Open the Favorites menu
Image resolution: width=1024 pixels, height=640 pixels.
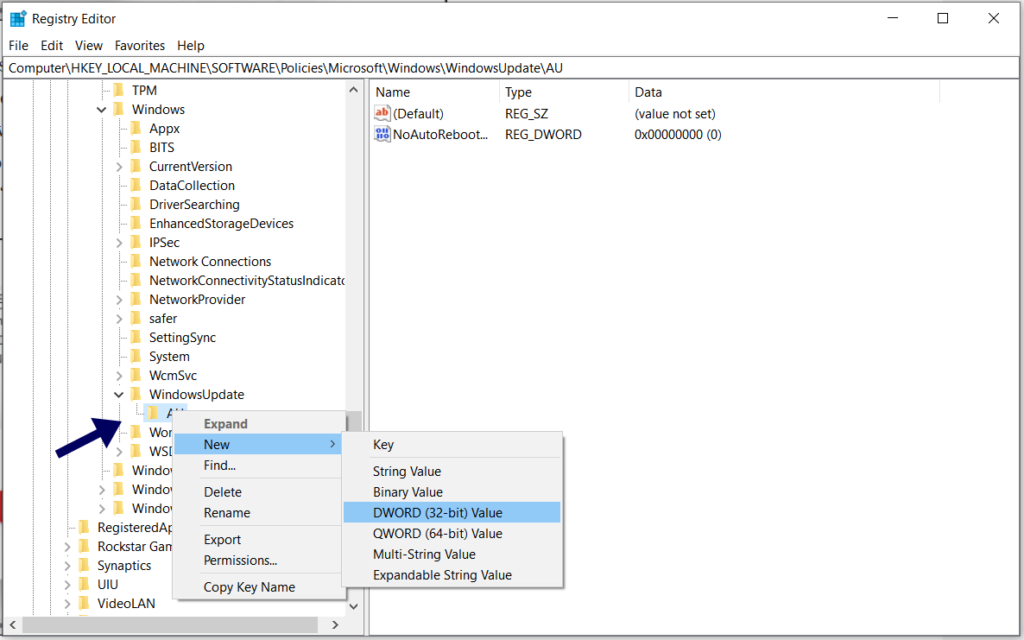[x=139, y=45]
